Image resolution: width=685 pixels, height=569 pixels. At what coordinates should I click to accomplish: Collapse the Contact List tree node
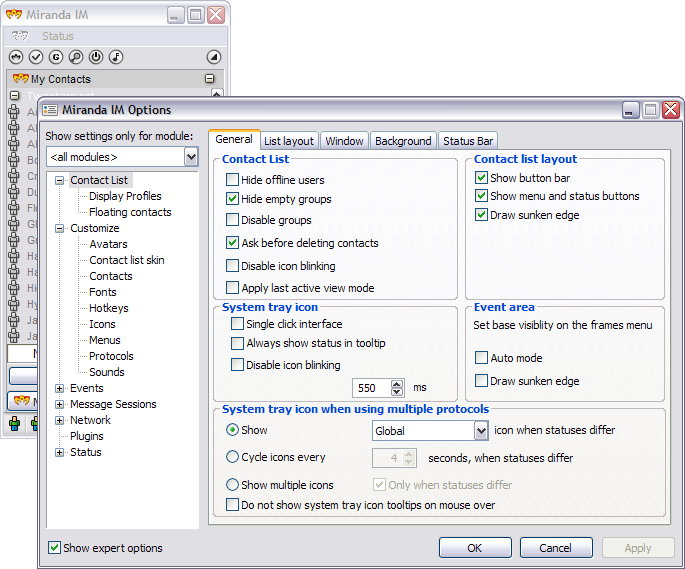[x=59, y=180]
